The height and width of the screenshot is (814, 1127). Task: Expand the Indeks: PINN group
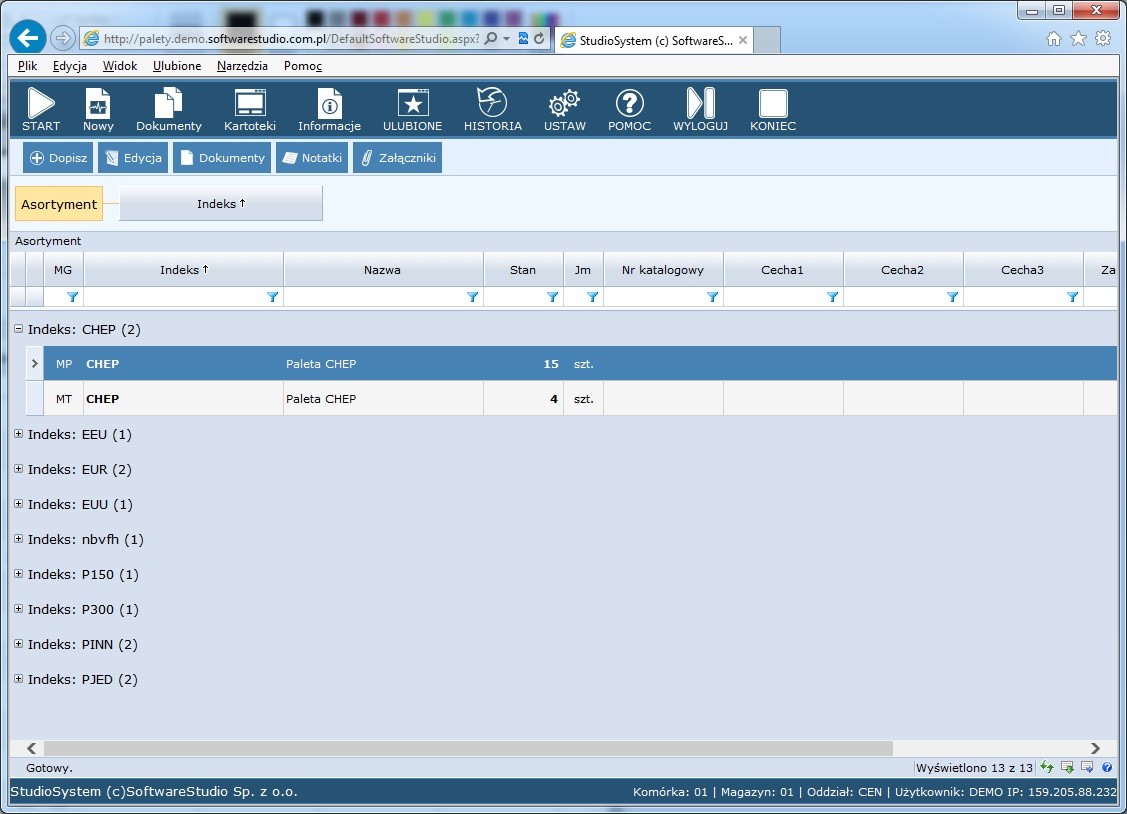point(19,644)
